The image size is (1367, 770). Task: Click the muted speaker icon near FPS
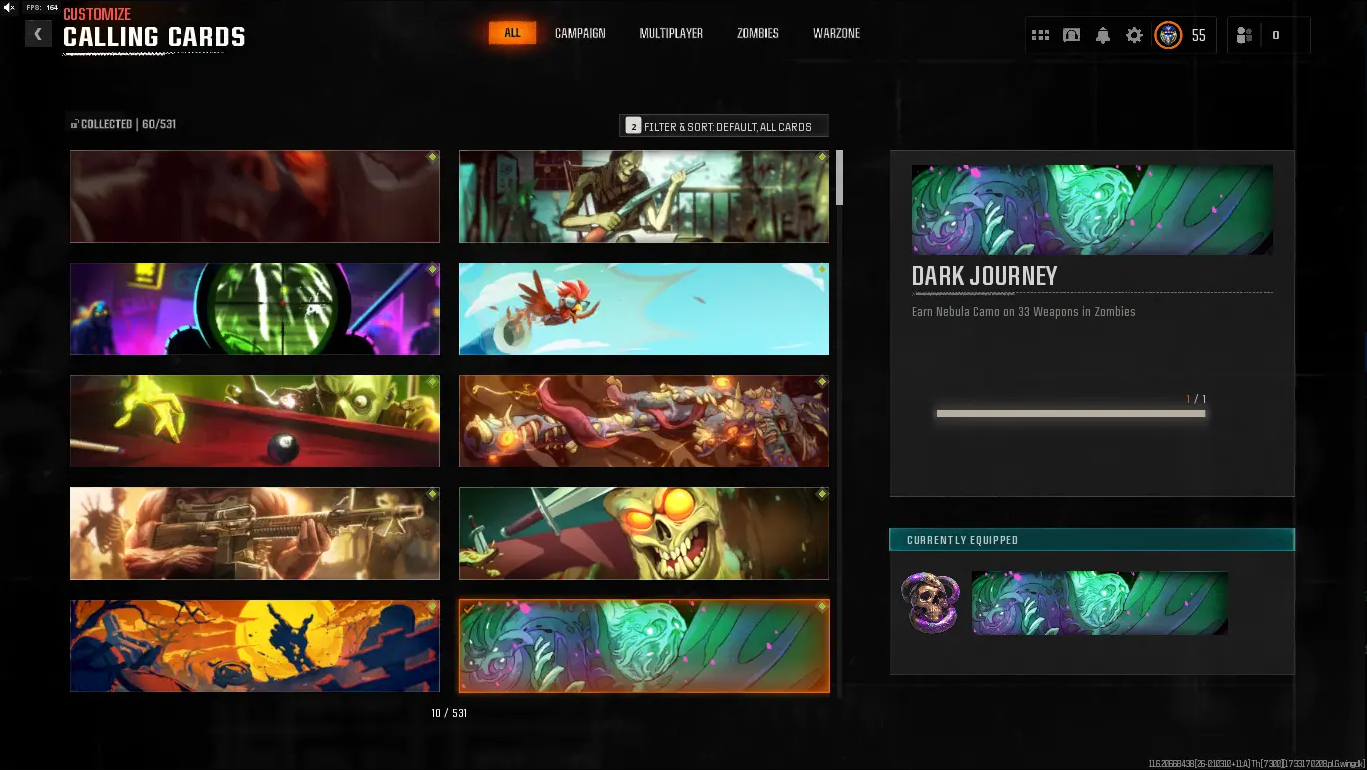tap(9, 7)
